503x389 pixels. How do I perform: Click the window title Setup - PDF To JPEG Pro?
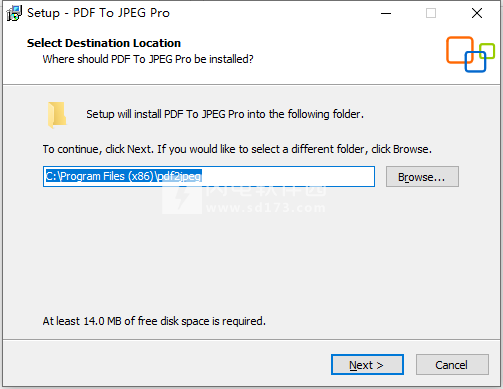pos(98,13)
